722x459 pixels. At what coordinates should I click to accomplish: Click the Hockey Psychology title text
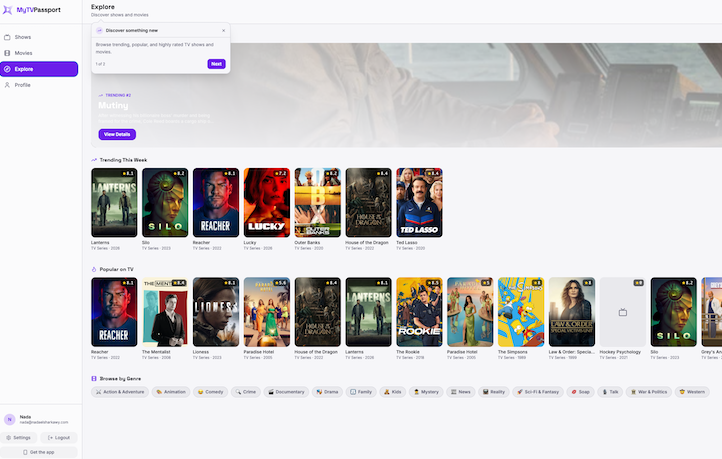[x=620, y=352]
